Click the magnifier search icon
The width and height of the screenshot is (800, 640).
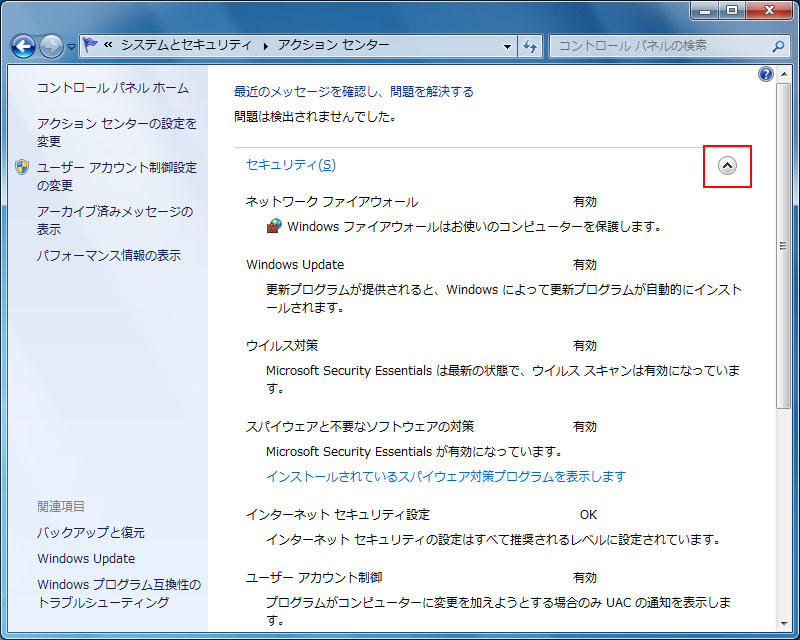click(x=778, y=46)
